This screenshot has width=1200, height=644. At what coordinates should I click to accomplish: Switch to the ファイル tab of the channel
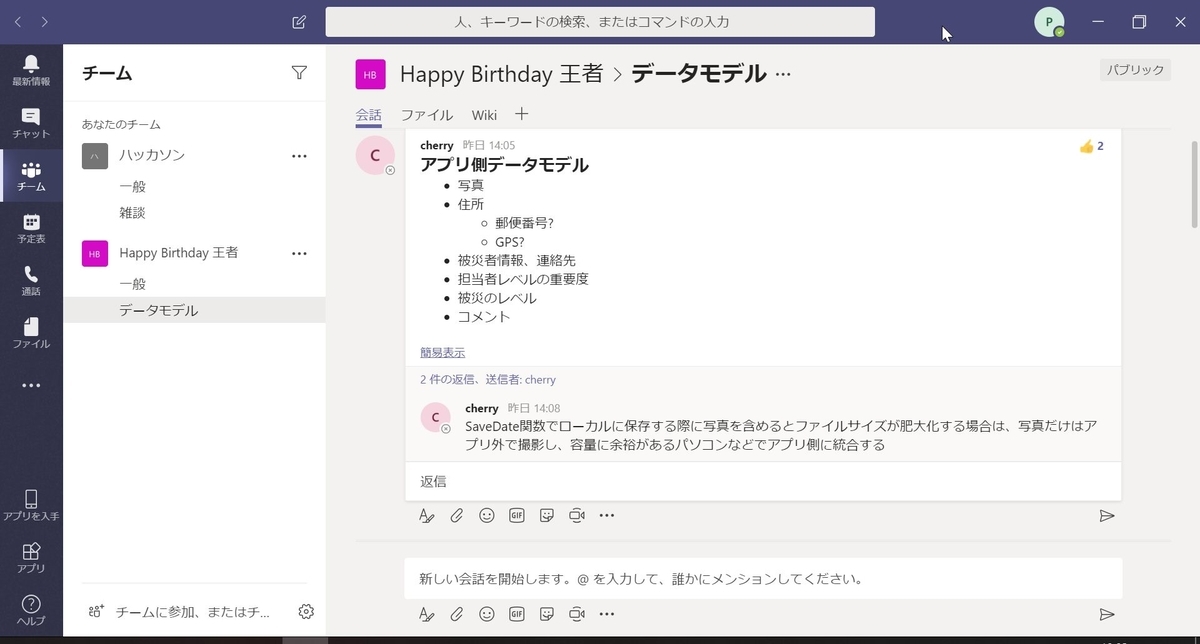pyautogui.click(x=427, y=114)
